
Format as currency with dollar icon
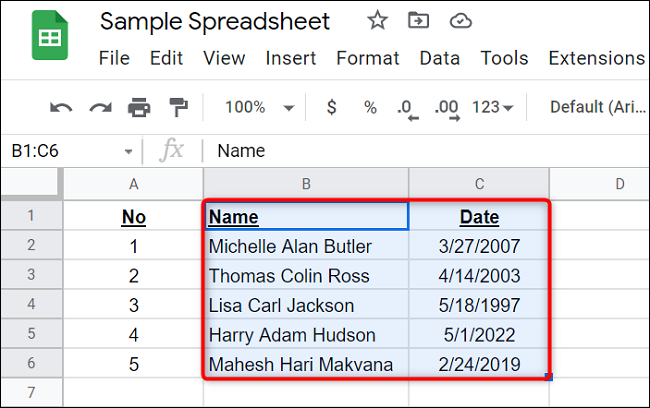click(x=332, y=107)
